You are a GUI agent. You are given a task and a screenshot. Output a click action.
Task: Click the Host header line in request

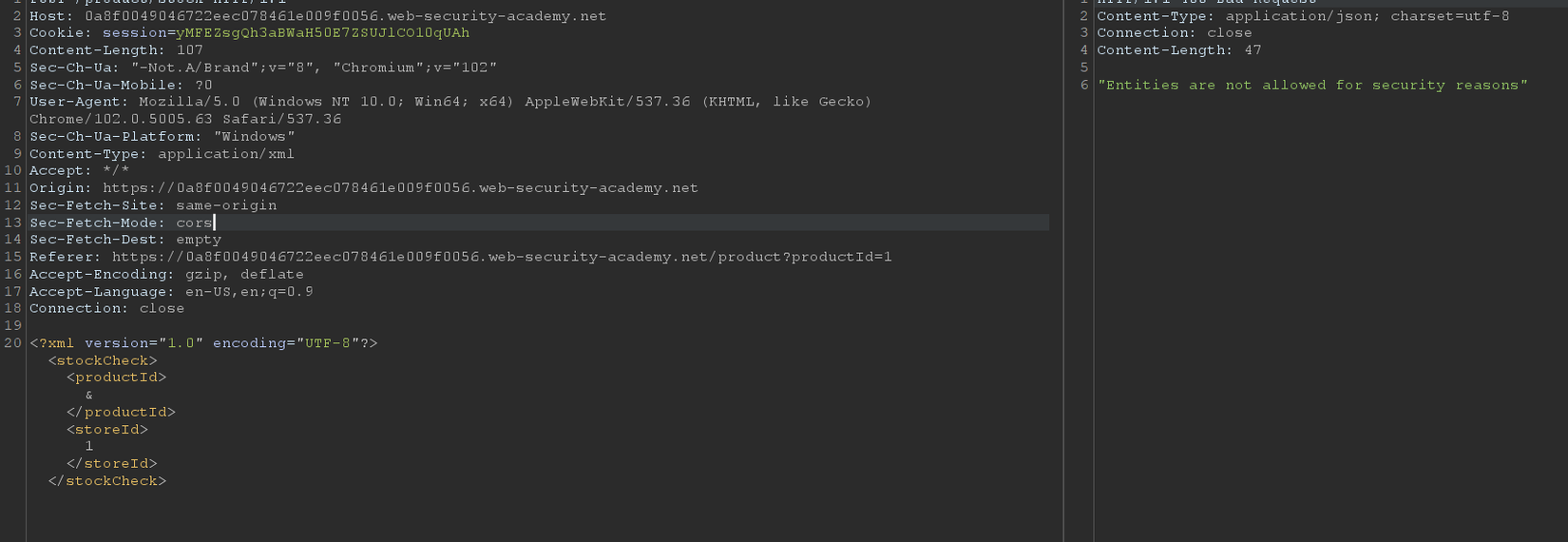(x=317, y=16)
